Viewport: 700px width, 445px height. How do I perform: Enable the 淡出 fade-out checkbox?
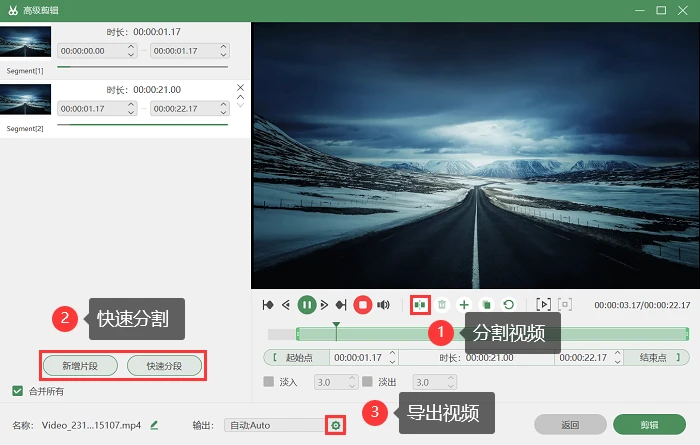point(367,382)
